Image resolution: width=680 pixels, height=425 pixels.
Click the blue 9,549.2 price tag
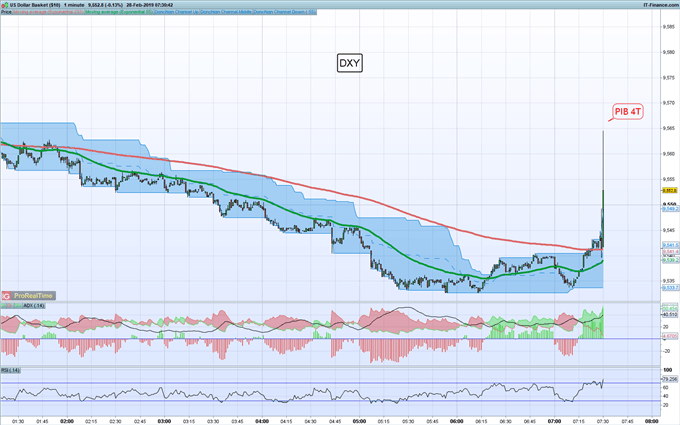pos(670,209)
